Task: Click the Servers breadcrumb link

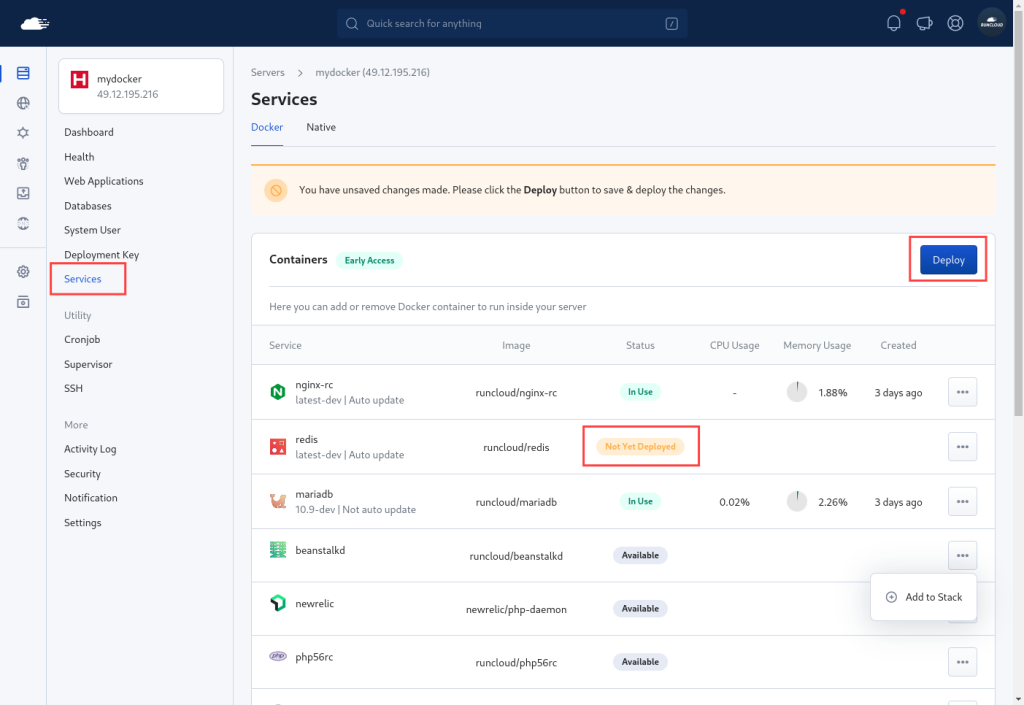Action: (268, 72)
